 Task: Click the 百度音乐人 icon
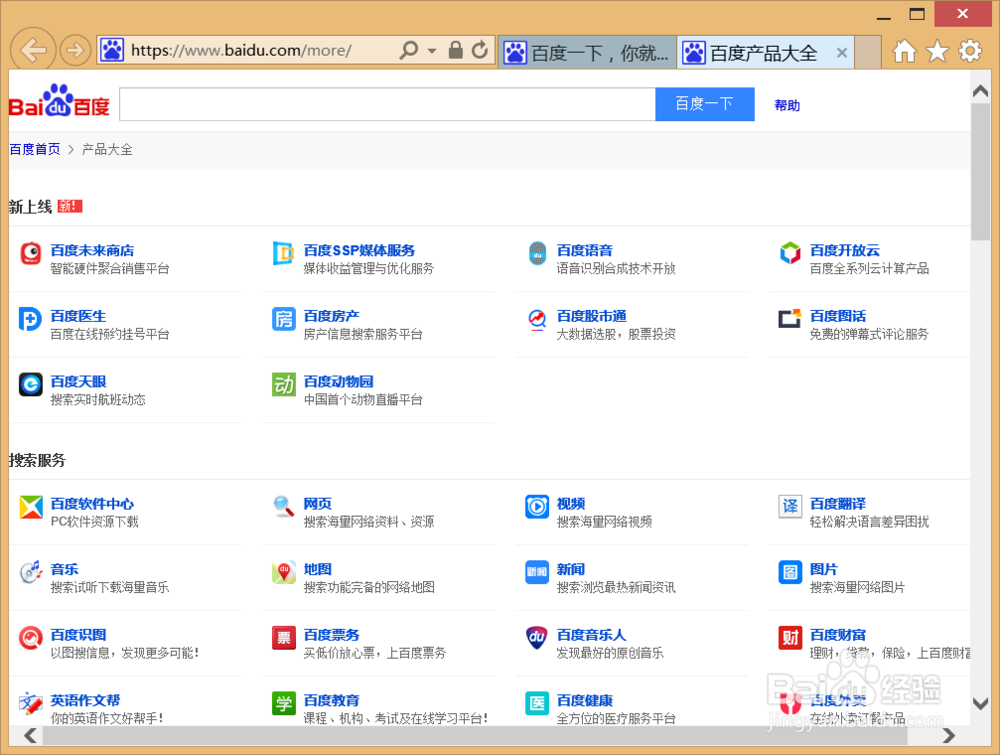click(x=537, y=638)
